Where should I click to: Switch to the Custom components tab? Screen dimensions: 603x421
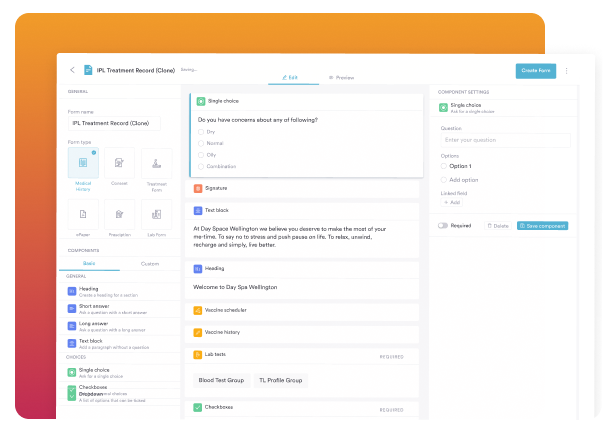point(149,264)
